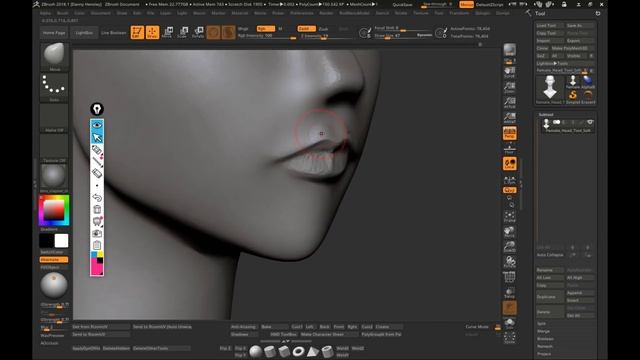Screen dimensions: 640x360
Task: Click the eye icon in annotation toolbar
Action: (97, 125)
